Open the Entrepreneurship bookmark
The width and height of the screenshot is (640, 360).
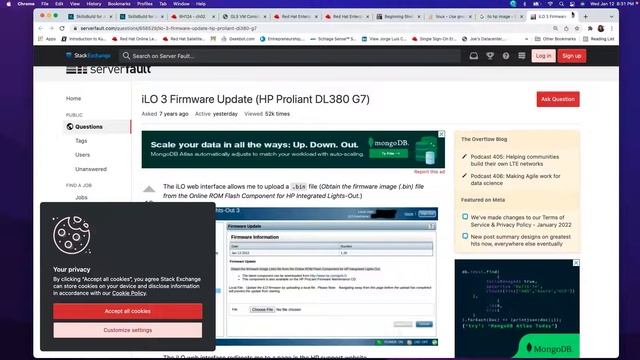282,39
